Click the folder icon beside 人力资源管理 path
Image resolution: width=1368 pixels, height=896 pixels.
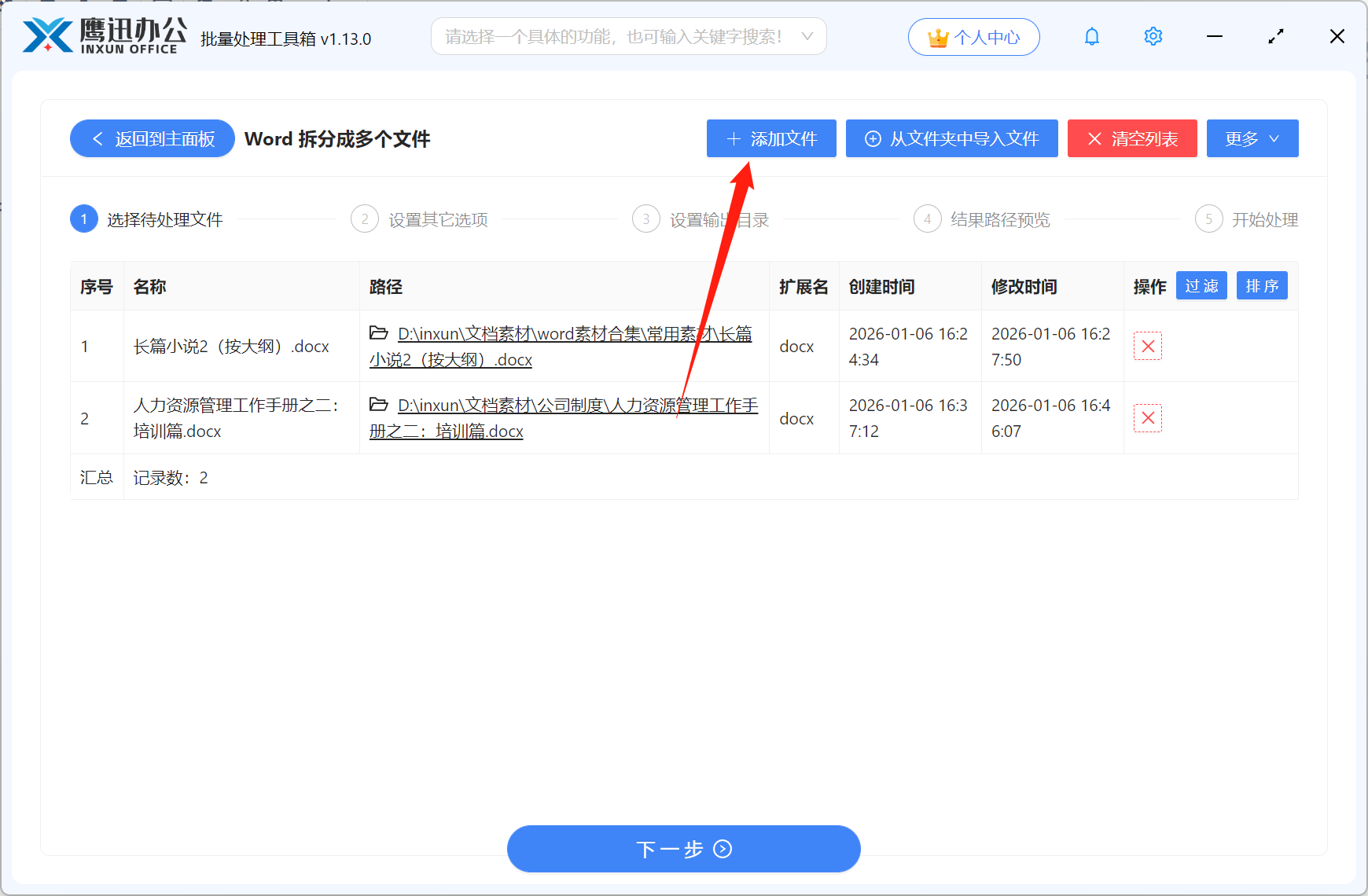(x=380, y=405)
